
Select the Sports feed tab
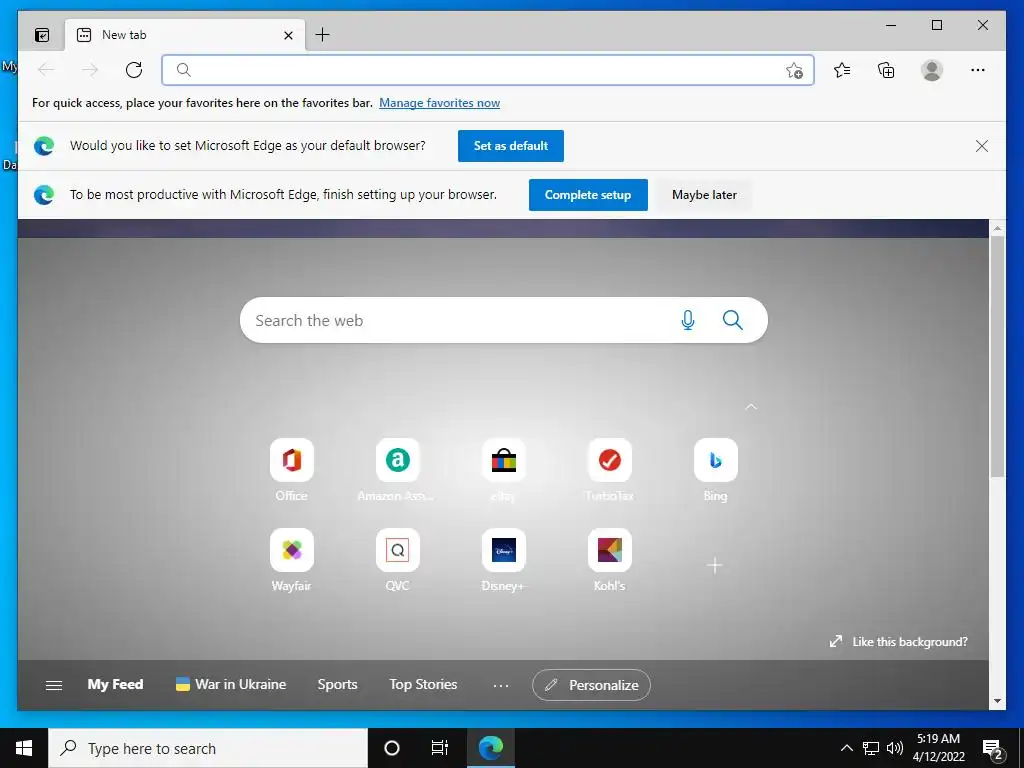[x=338, y=684]
